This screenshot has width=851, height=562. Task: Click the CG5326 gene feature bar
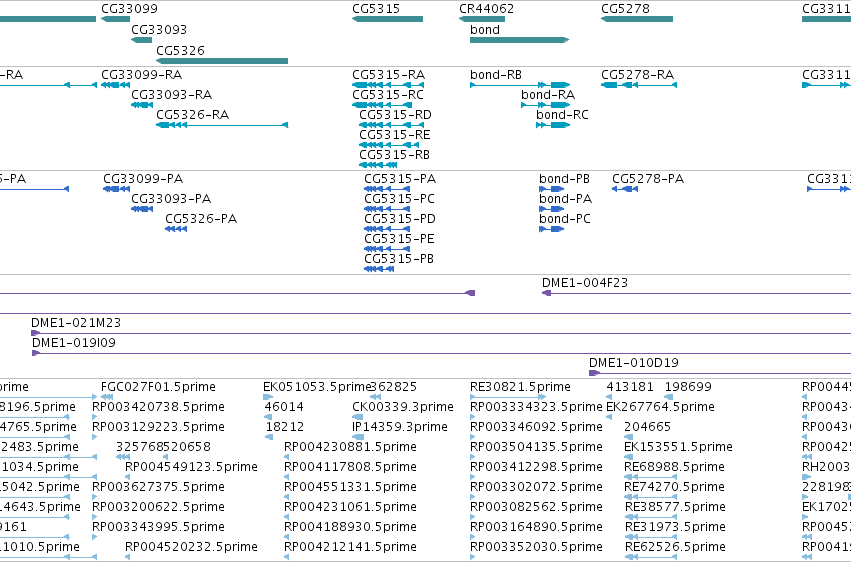click(222, 61)
